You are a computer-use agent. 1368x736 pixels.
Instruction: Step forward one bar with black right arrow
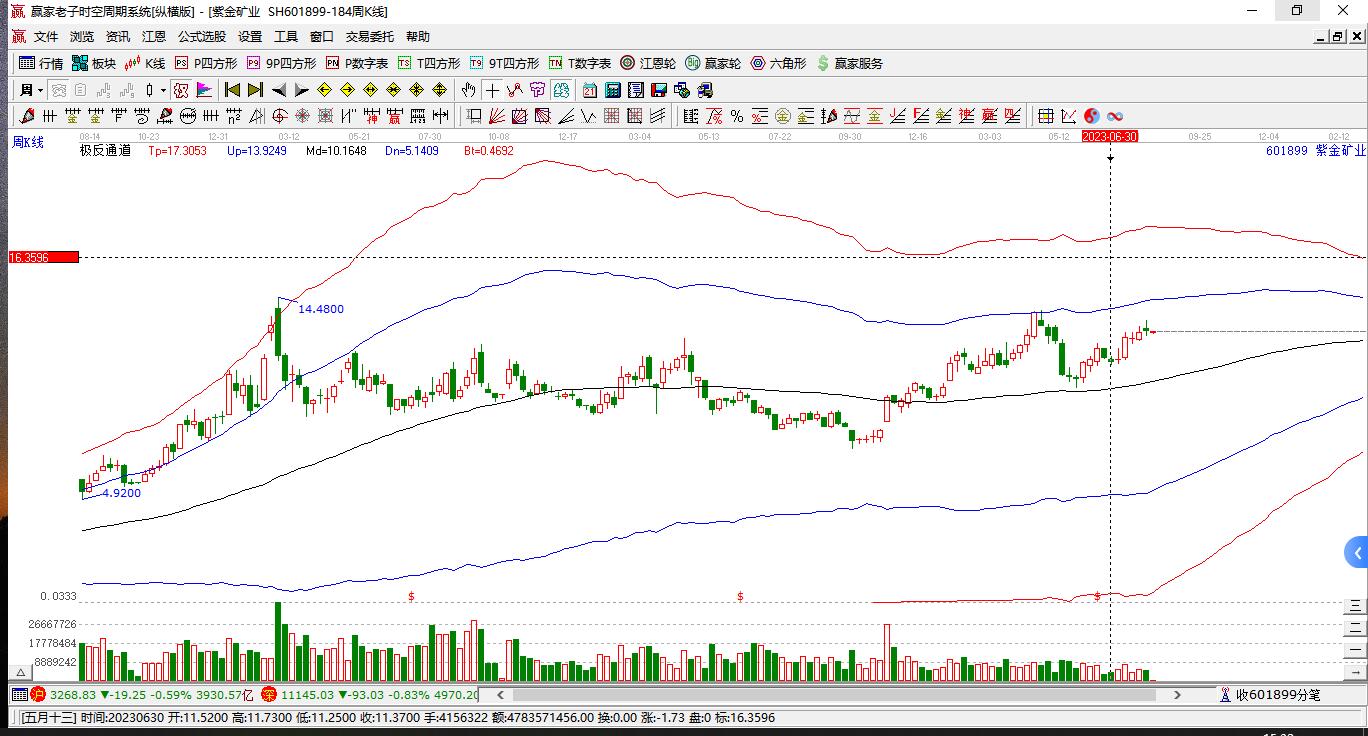click(302, 90)
